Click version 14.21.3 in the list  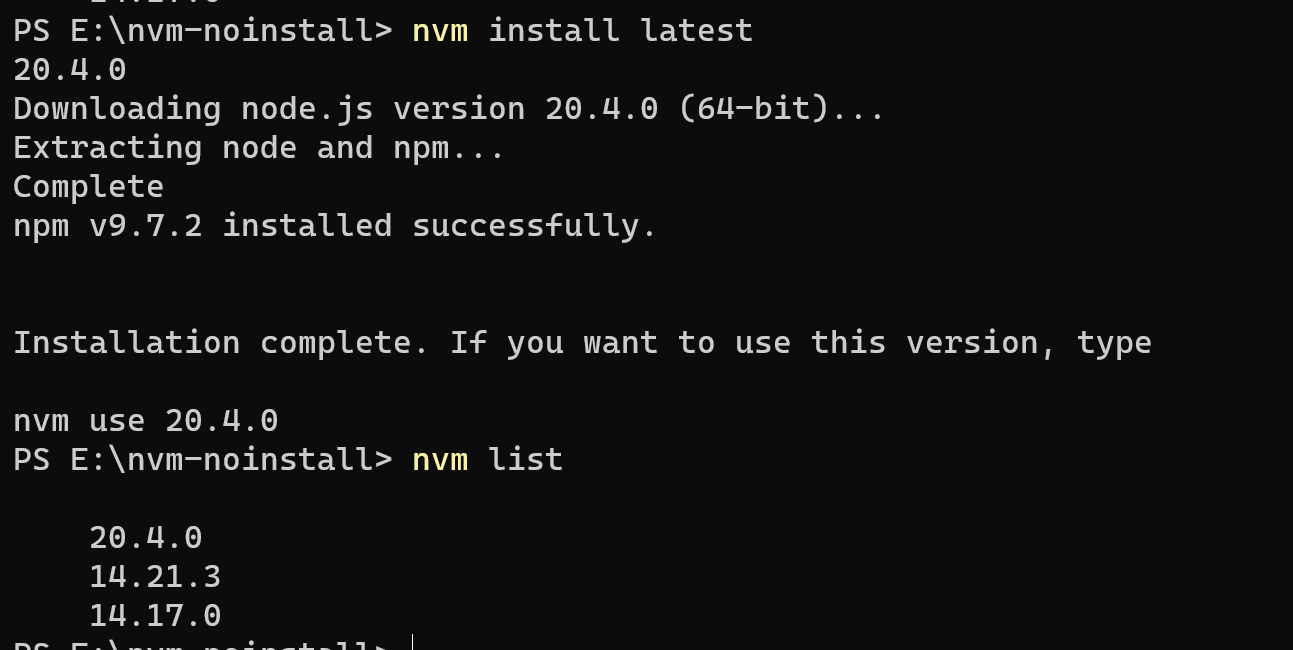tap(155, 577)
